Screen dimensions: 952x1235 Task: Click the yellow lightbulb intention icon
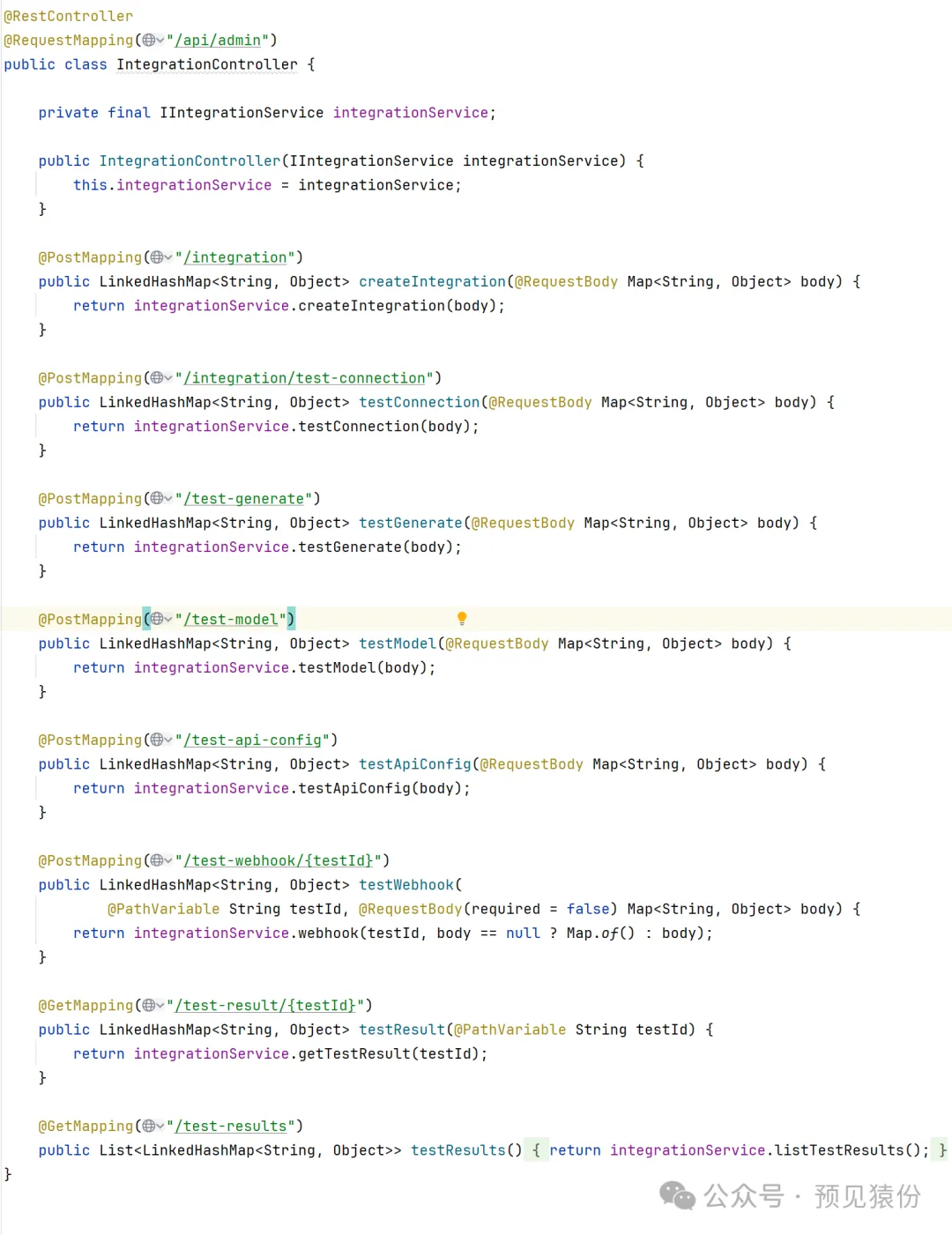(x=461, y=619)
